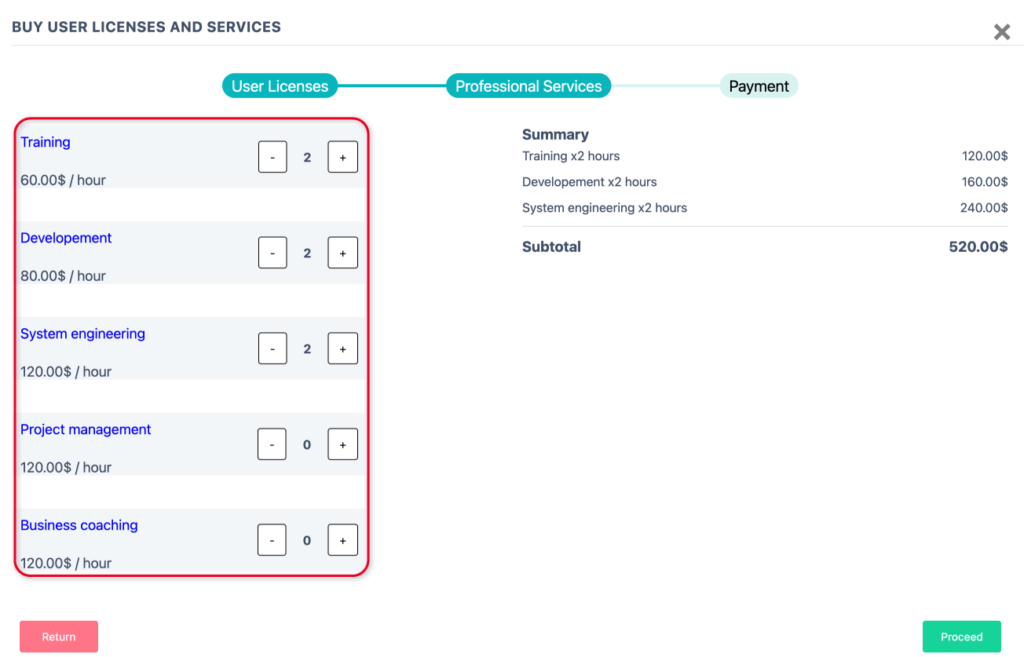Click plus button for Developement service

click(342, 253)
